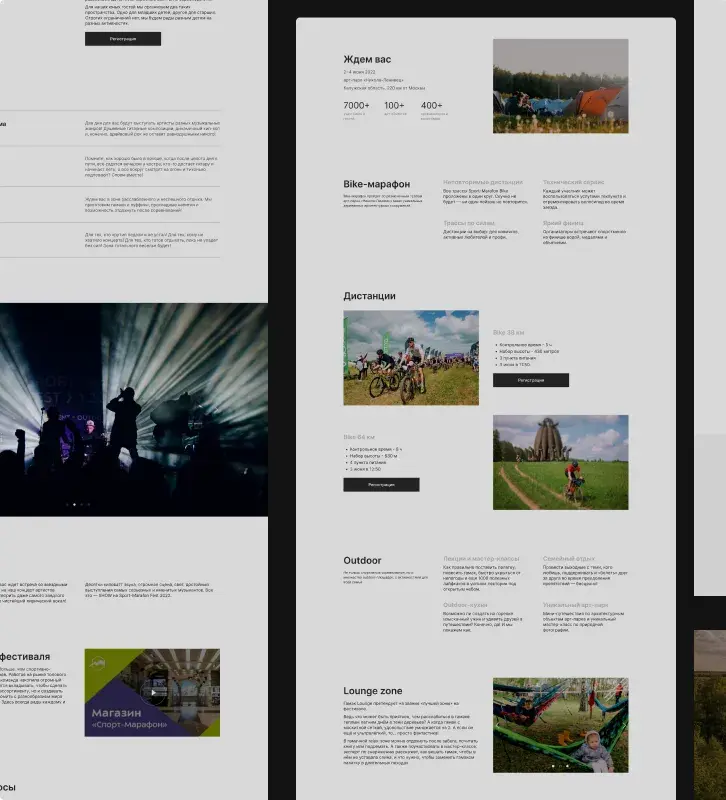Image resolution: width=726 pixels, height=800 pixels.
Task: Open the bike race crowd photo
Action: pyautogui.click(x=410, y=357)
